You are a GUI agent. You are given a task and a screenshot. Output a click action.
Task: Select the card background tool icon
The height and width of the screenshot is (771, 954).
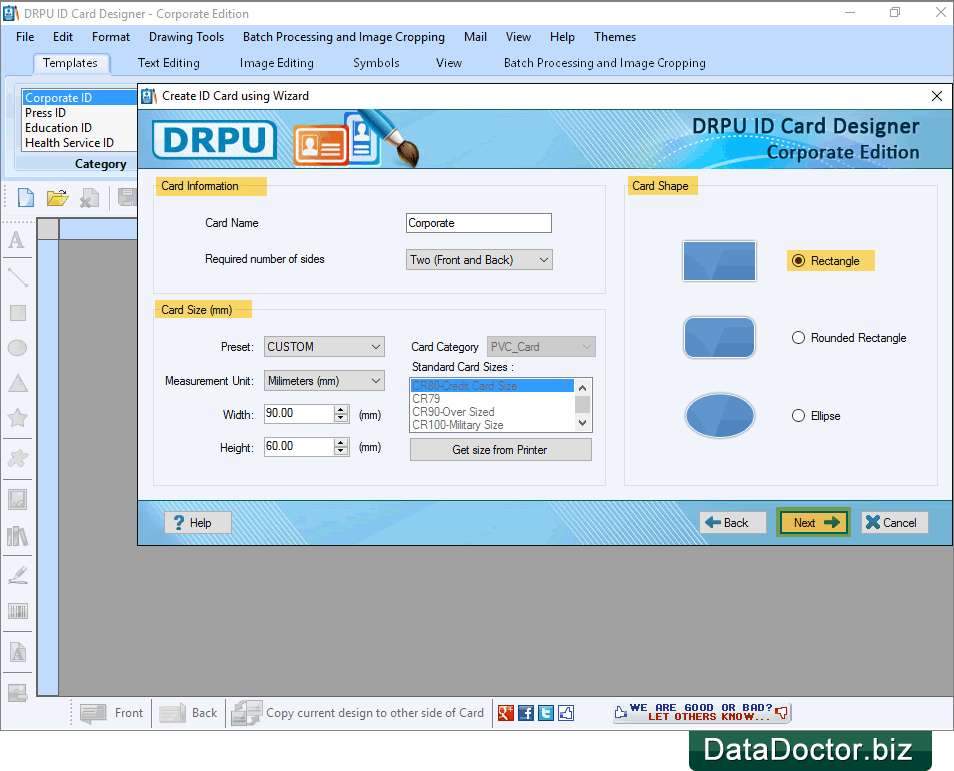coord(18,692)
